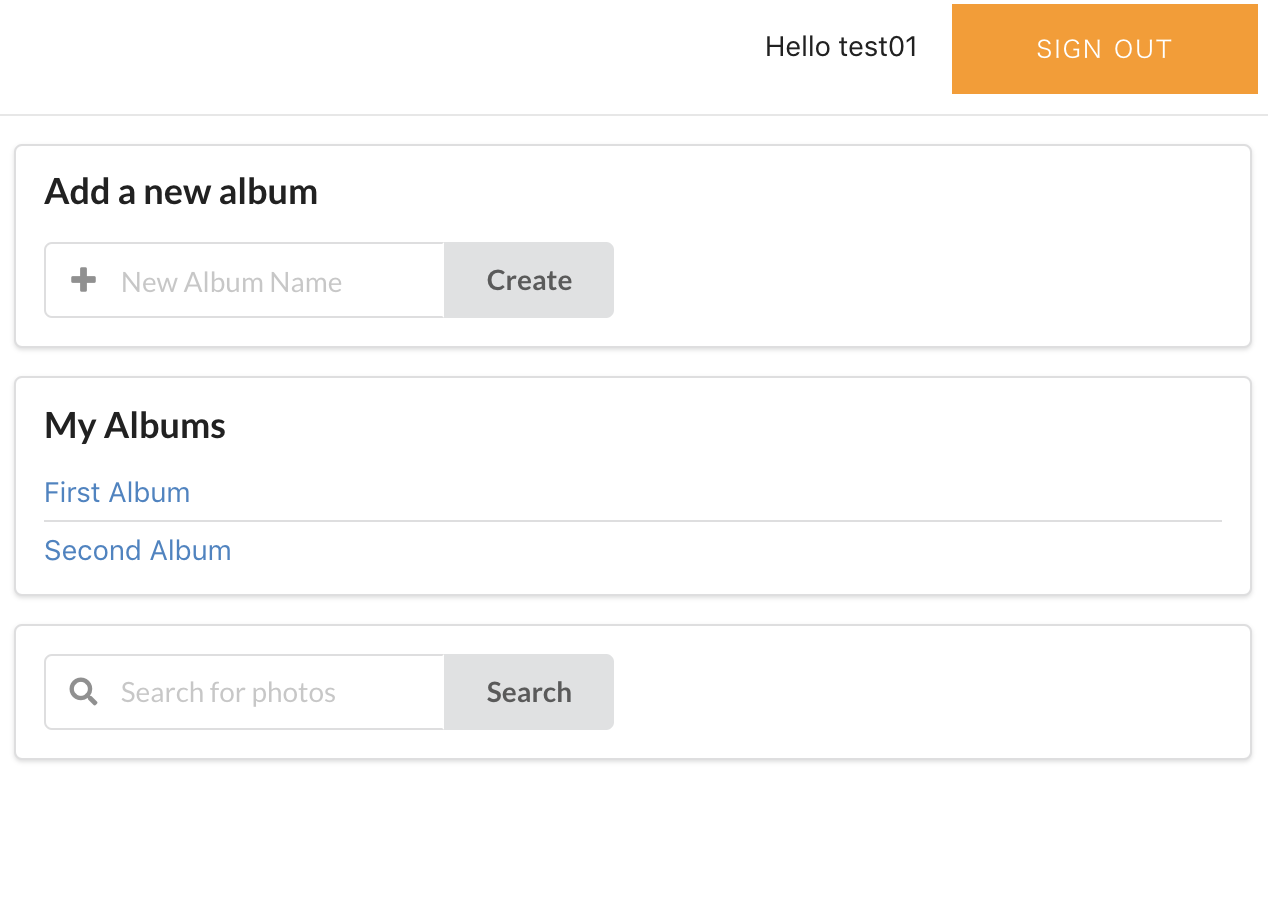Click the Create album button
Screen dimensions: 1268x918
529,280
